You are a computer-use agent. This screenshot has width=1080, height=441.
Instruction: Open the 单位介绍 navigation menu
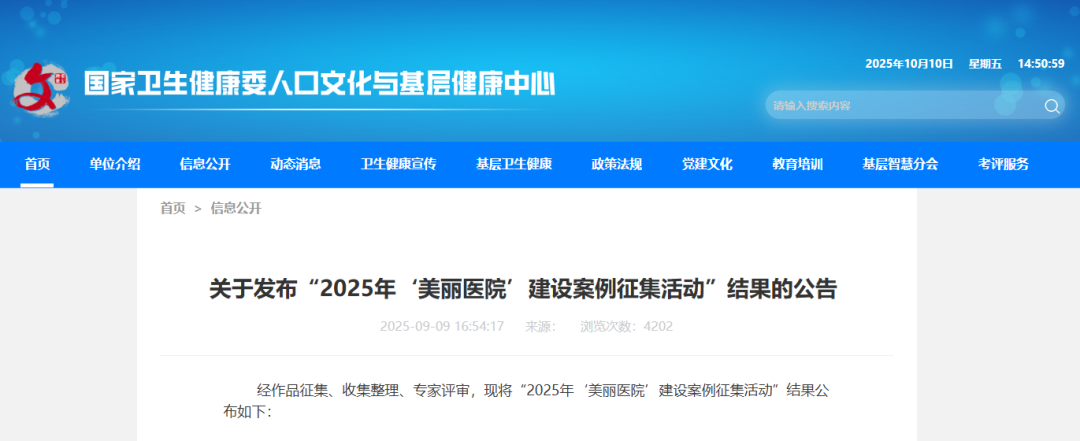pos(115,164)
